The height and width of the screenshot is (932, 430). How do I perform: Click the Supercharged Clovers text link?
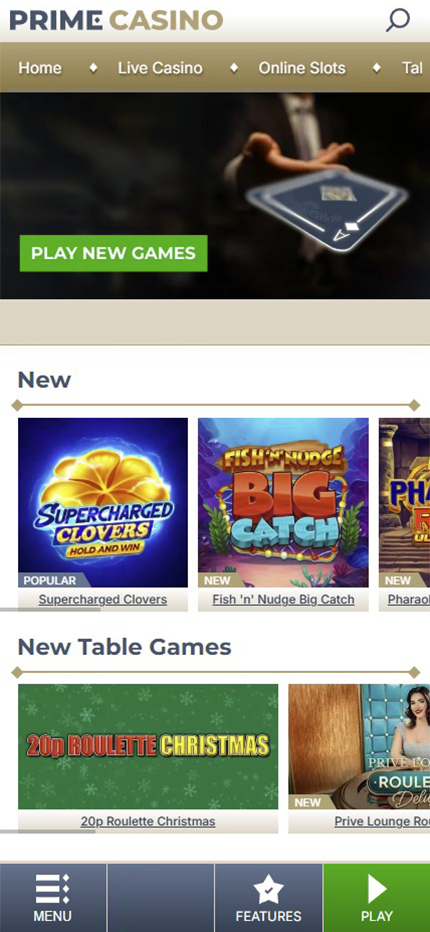(103, 599)
